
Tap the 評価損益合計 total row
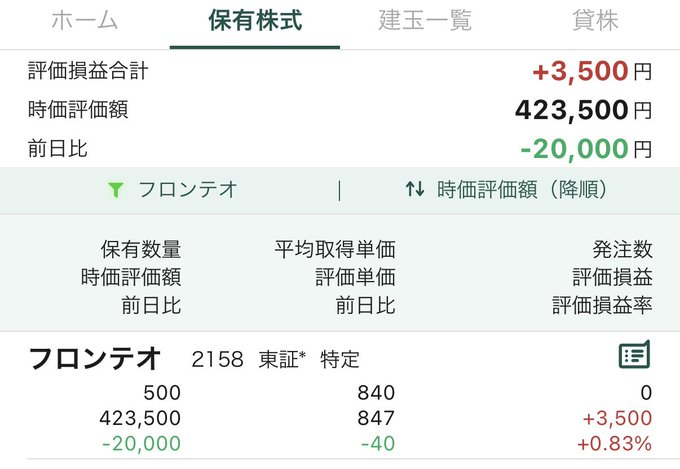pyautogui.click(x=340, y=71)
